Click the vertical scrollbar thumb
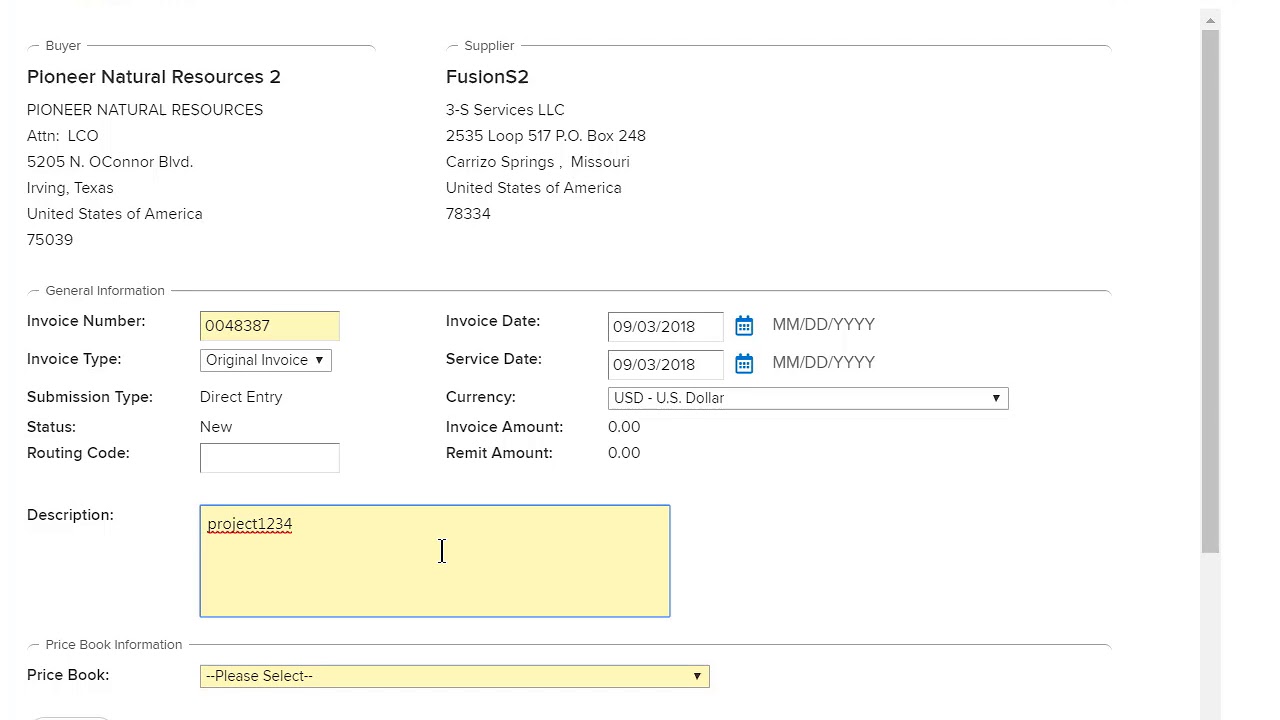The image size is (1280, 720). coord(1210,291)
